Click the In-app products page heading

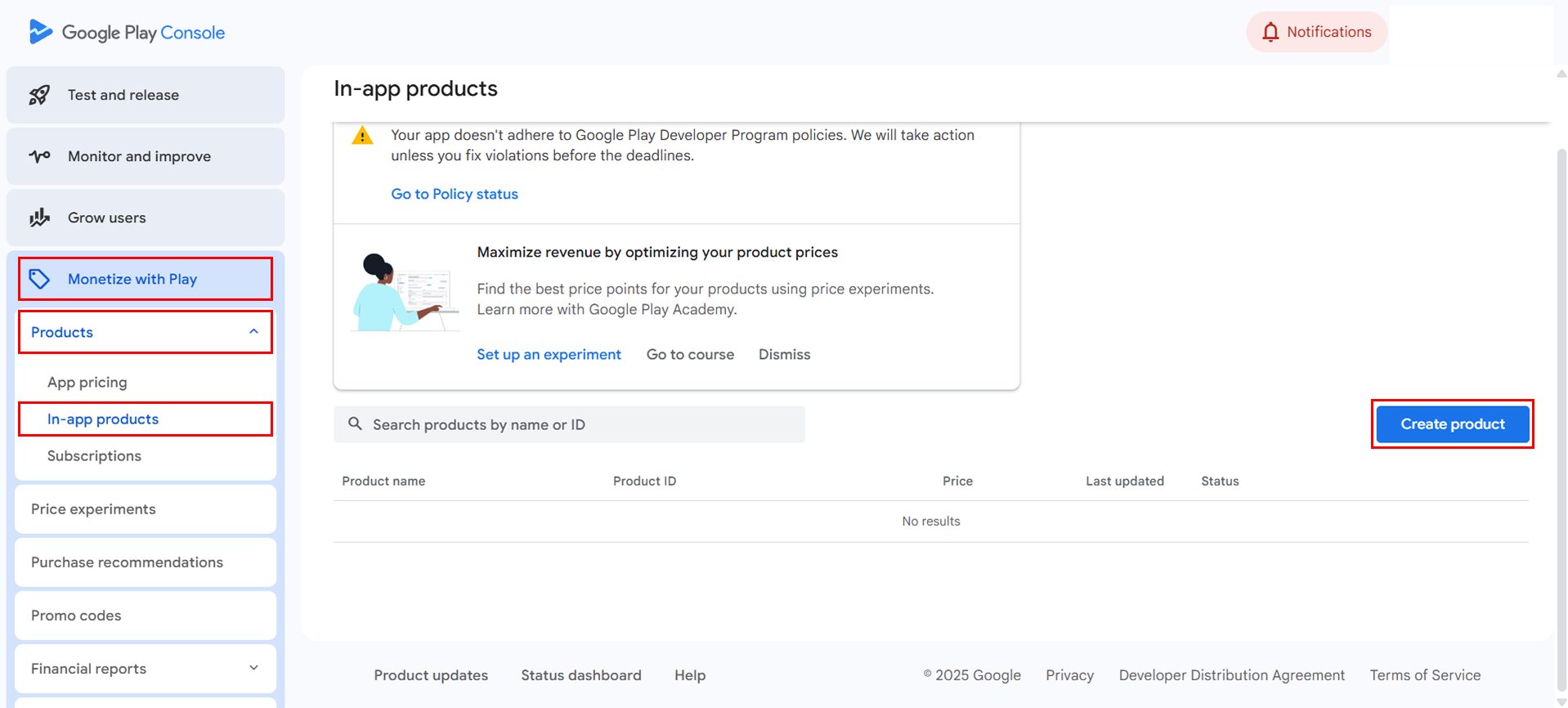tap(415, 88)
